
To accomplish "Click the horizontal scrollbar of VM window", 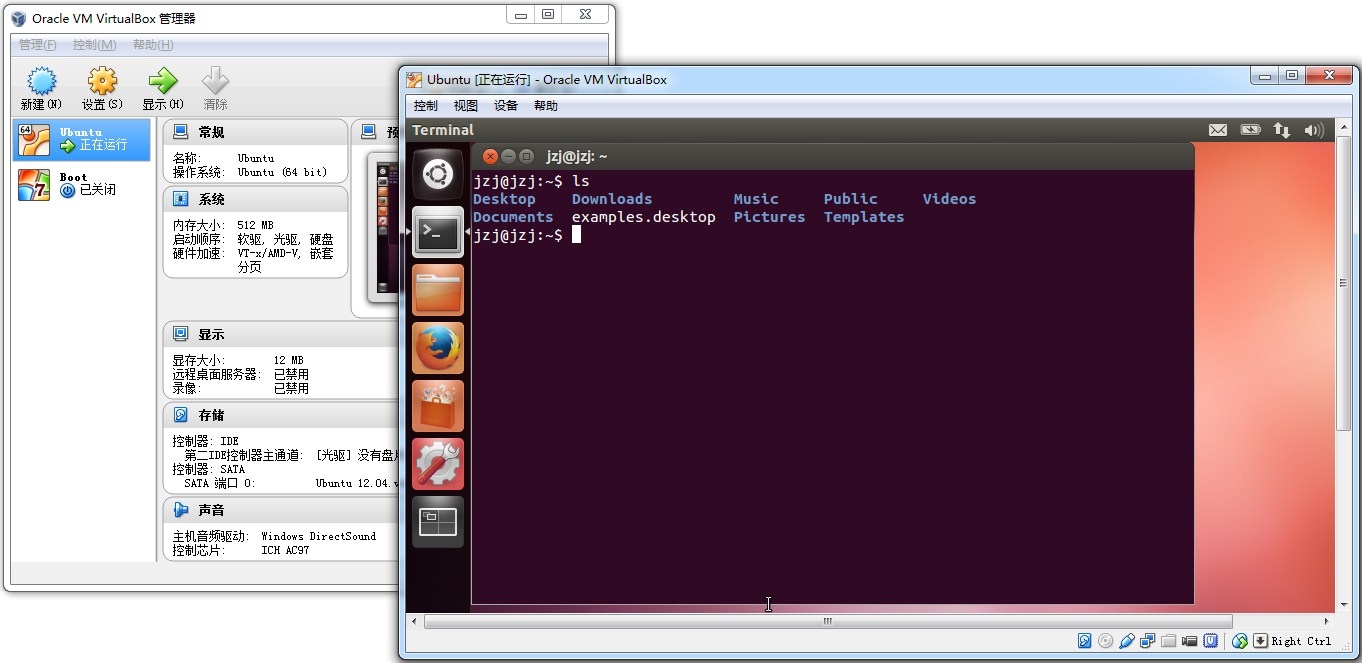I will pos(827,621).
